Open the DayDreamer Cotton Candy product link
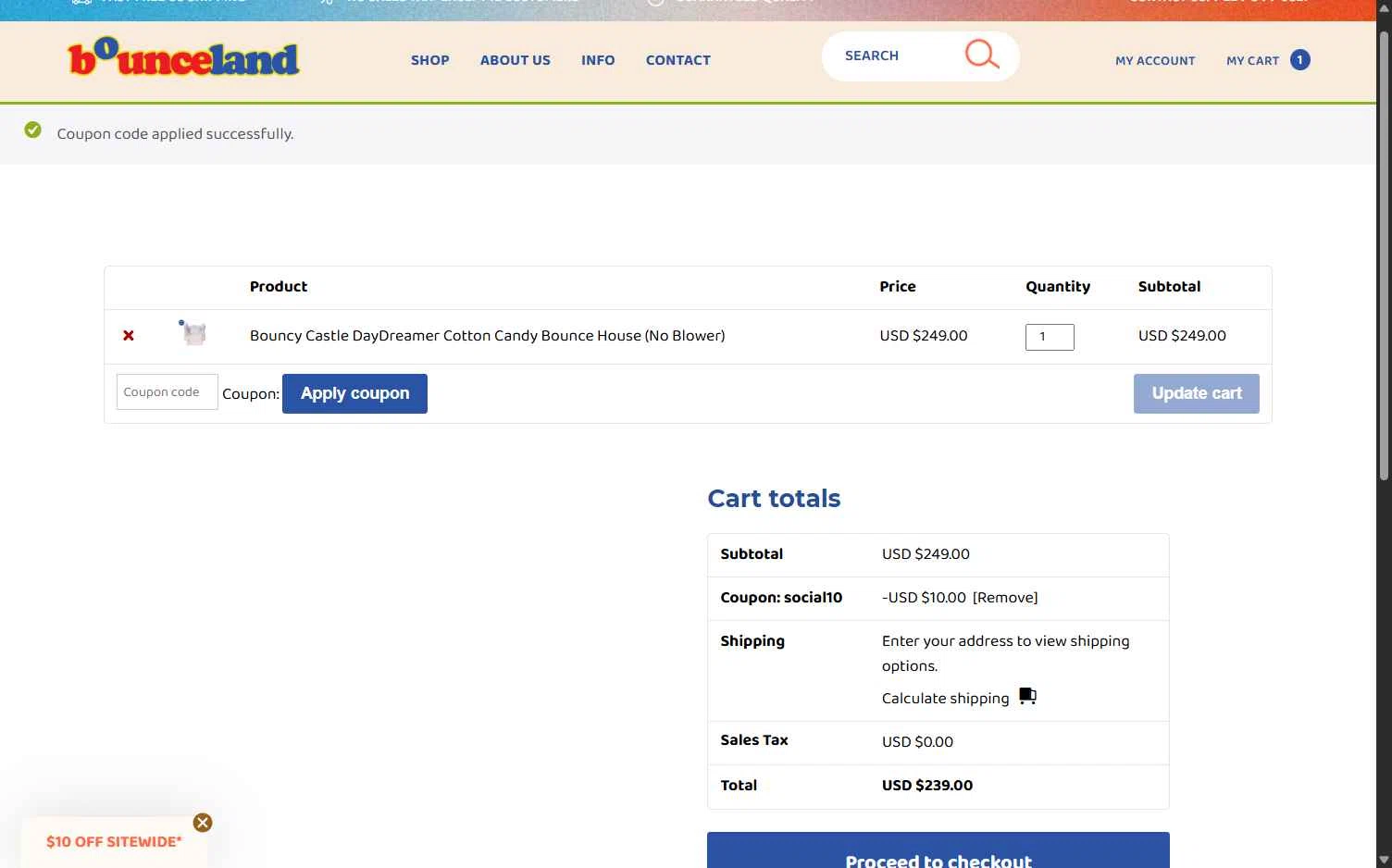The width and height of the screenshot is (1392, 868). 488,336
